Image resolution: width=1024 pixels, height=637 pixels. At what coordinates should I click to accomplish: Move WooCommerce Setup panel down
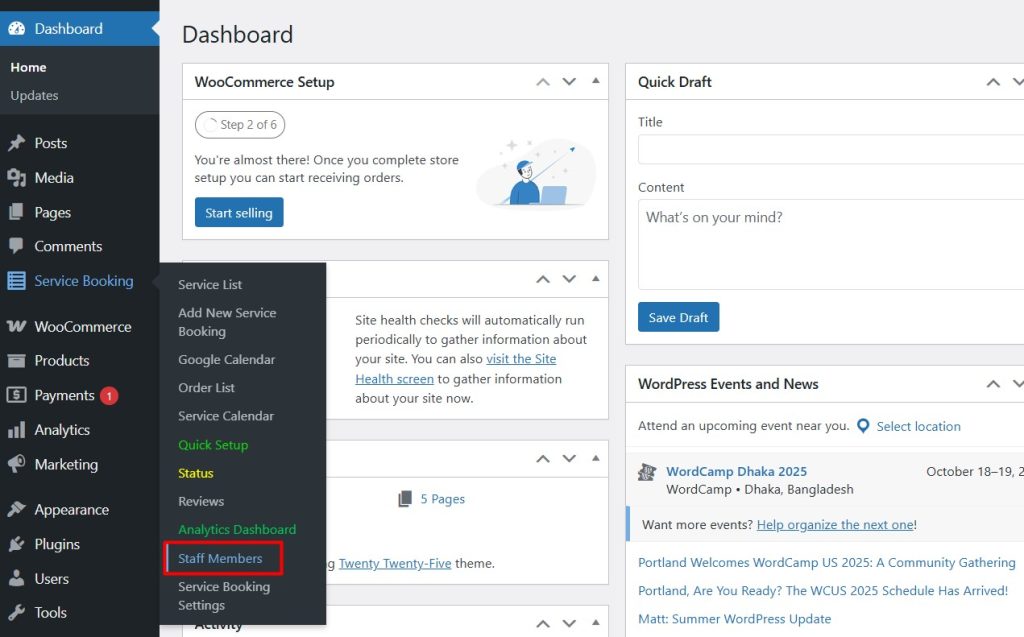click(x=569, y=82)
